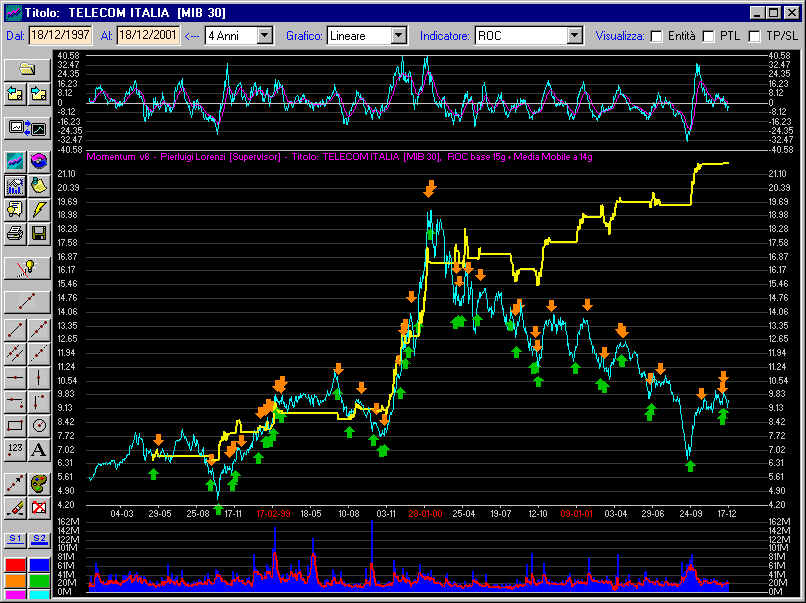Image resolution: width=806 pixels, height=603 pixels.
Task: Select the three-point solid line tool
Action: pos(39,331)
